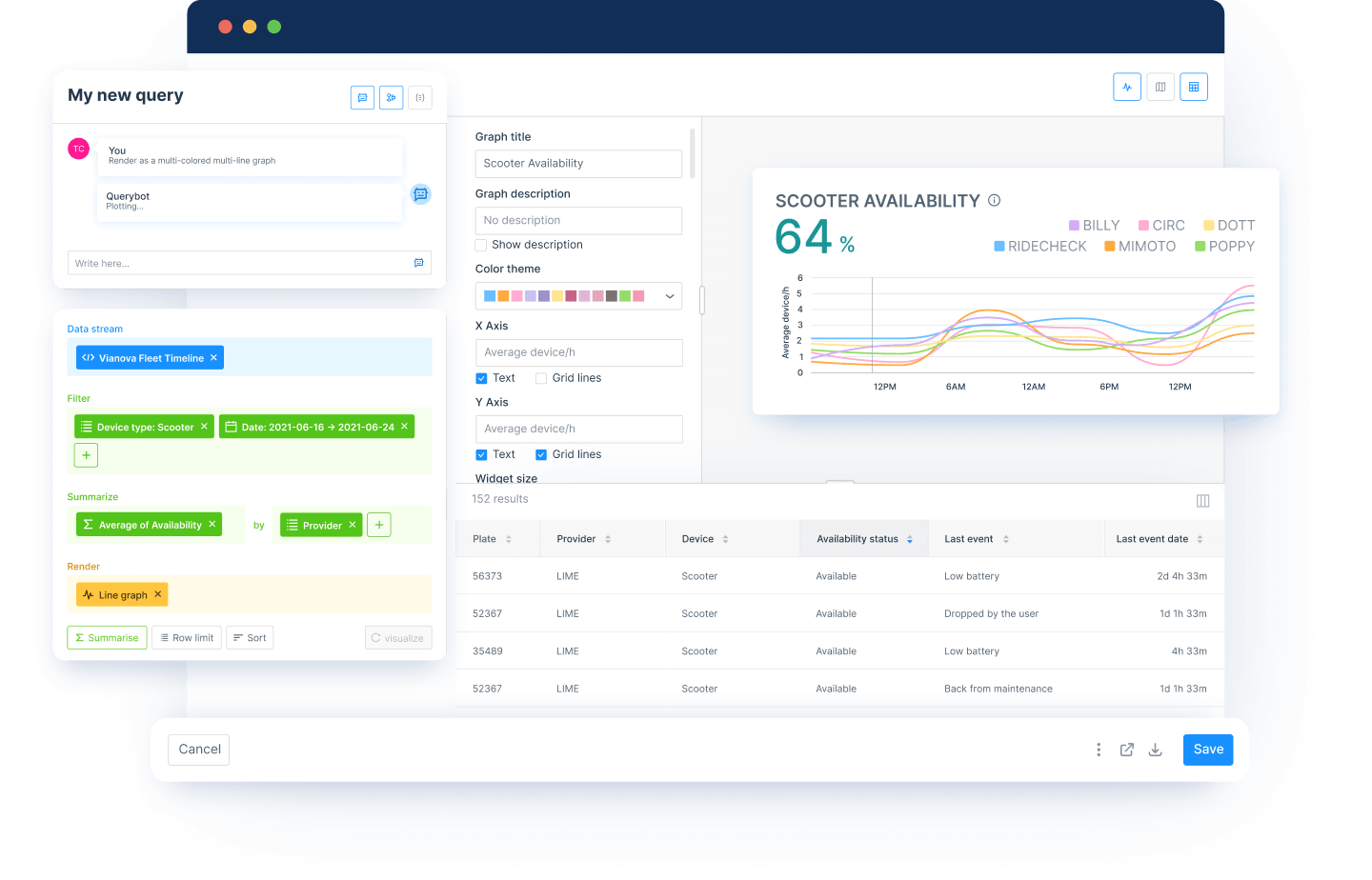Click the info icon beside Scooter Availability
This screenshot has width=1372, height=880.
pos(994,200)
